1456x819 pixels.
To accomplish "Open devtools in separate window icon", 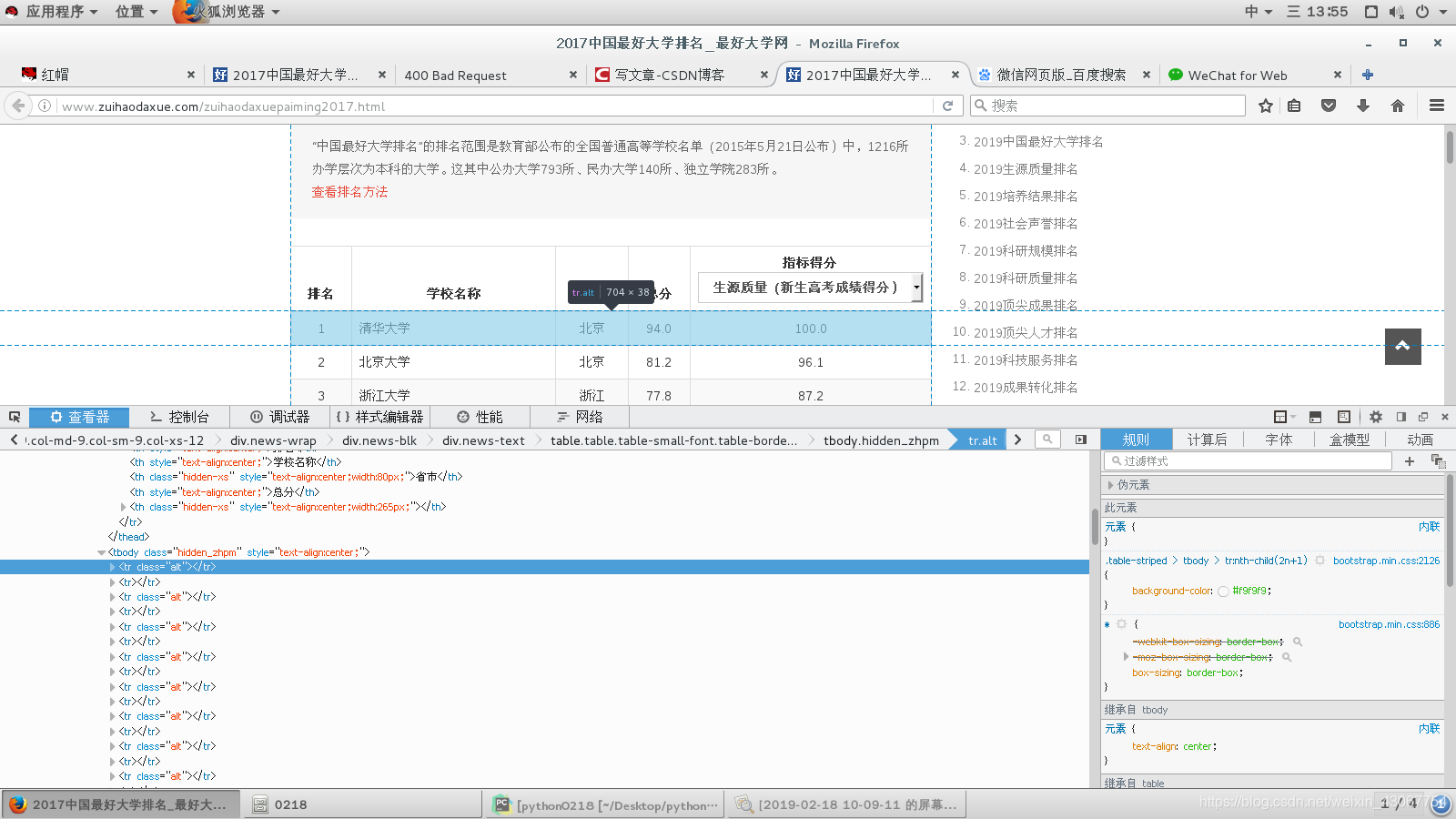I will 1423,417.
